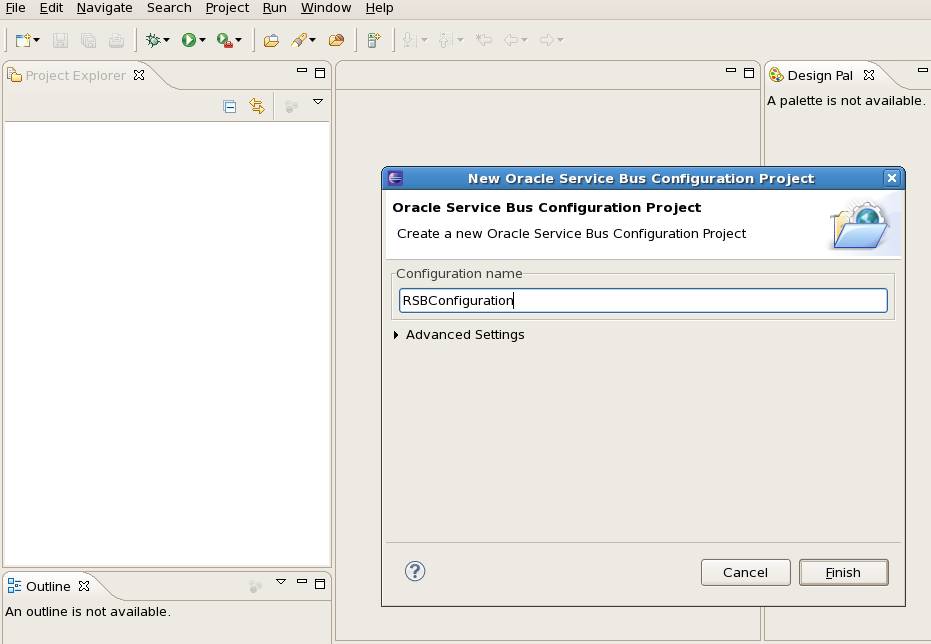The width and height of the screenshot is (931, 644).
Task: Open dropdown arrow beside Back arrow
Action: 524,40
